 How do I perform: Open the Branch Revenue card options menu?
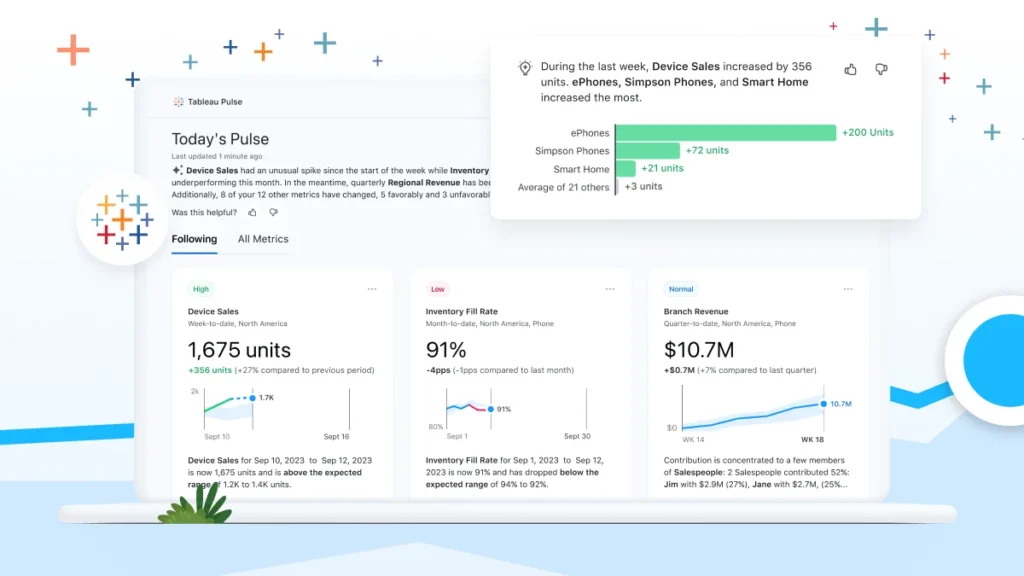[x=847, y=288]
